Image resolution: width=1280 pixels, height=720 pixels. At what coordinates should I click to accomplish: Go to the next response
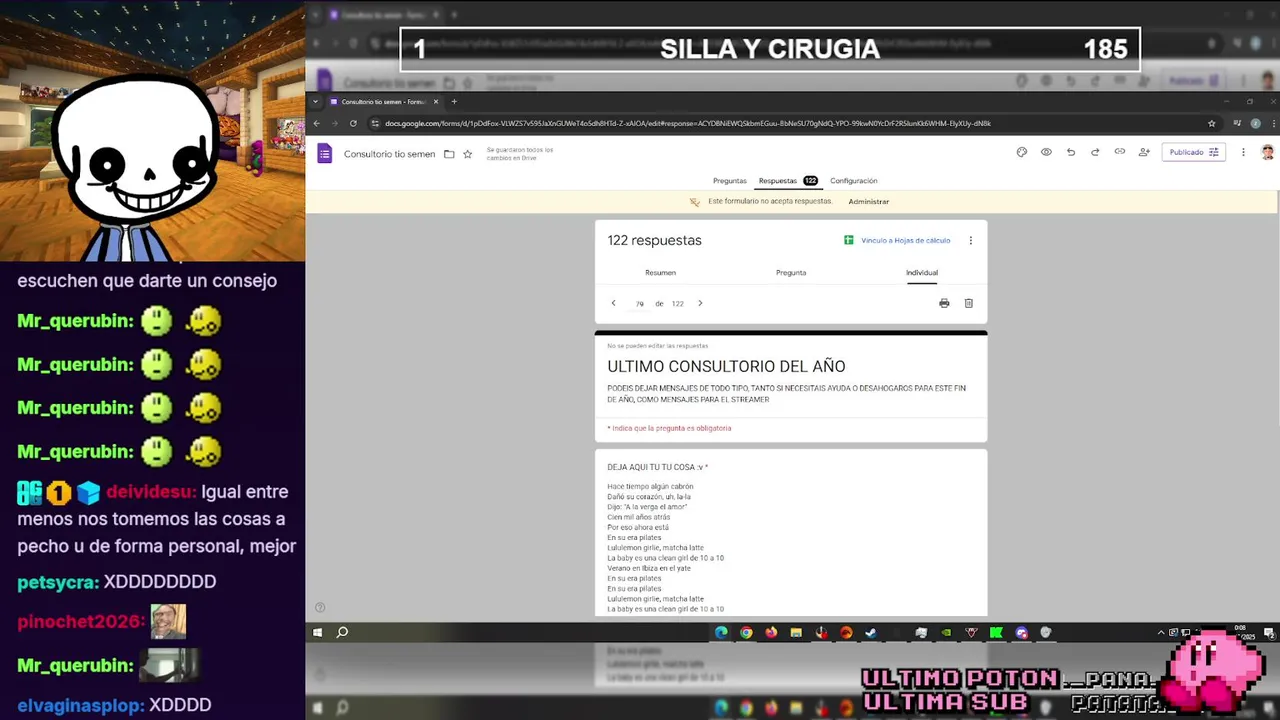click(700, 303)
